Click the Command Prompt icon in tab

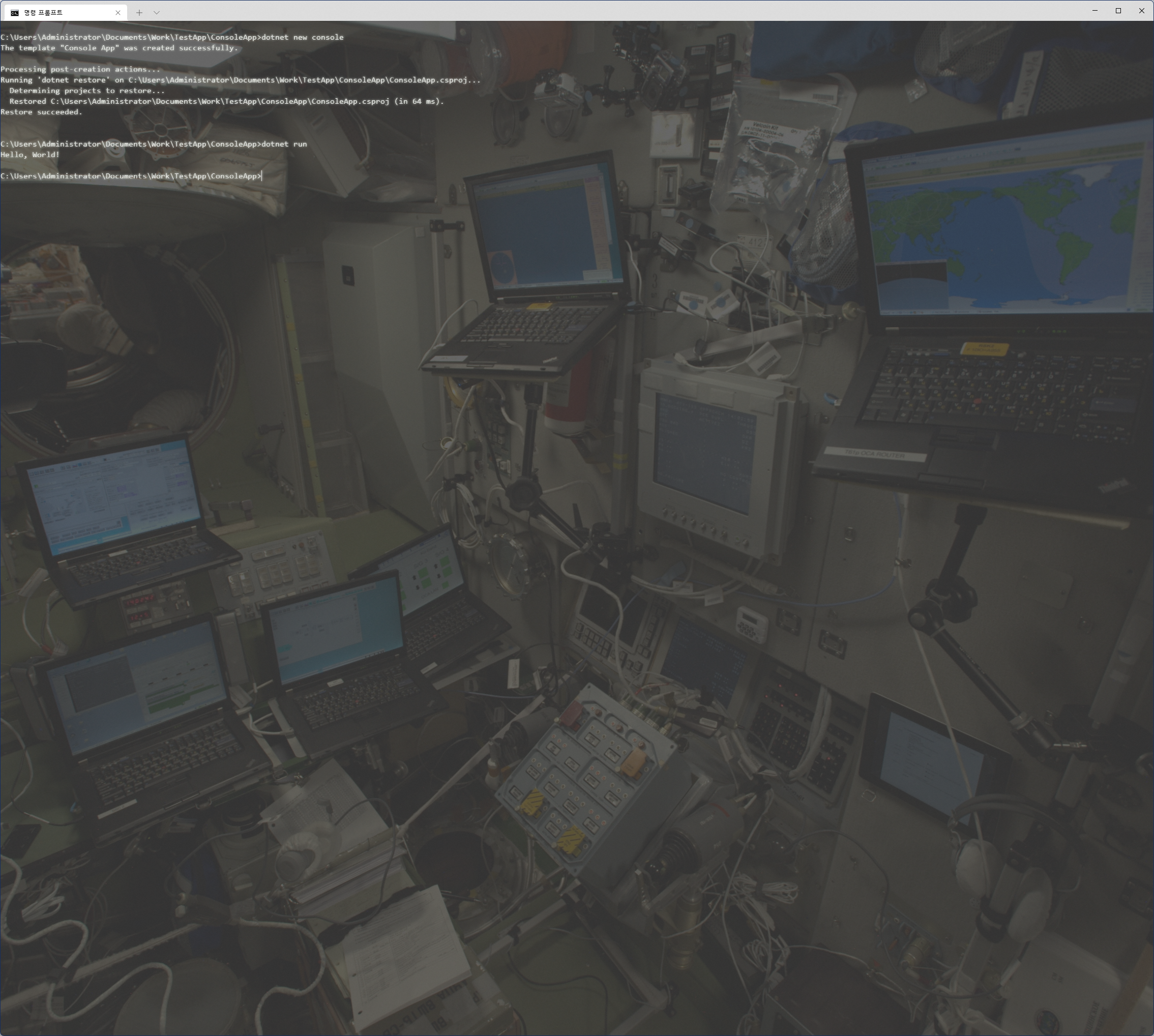click(x=14, y=13)
